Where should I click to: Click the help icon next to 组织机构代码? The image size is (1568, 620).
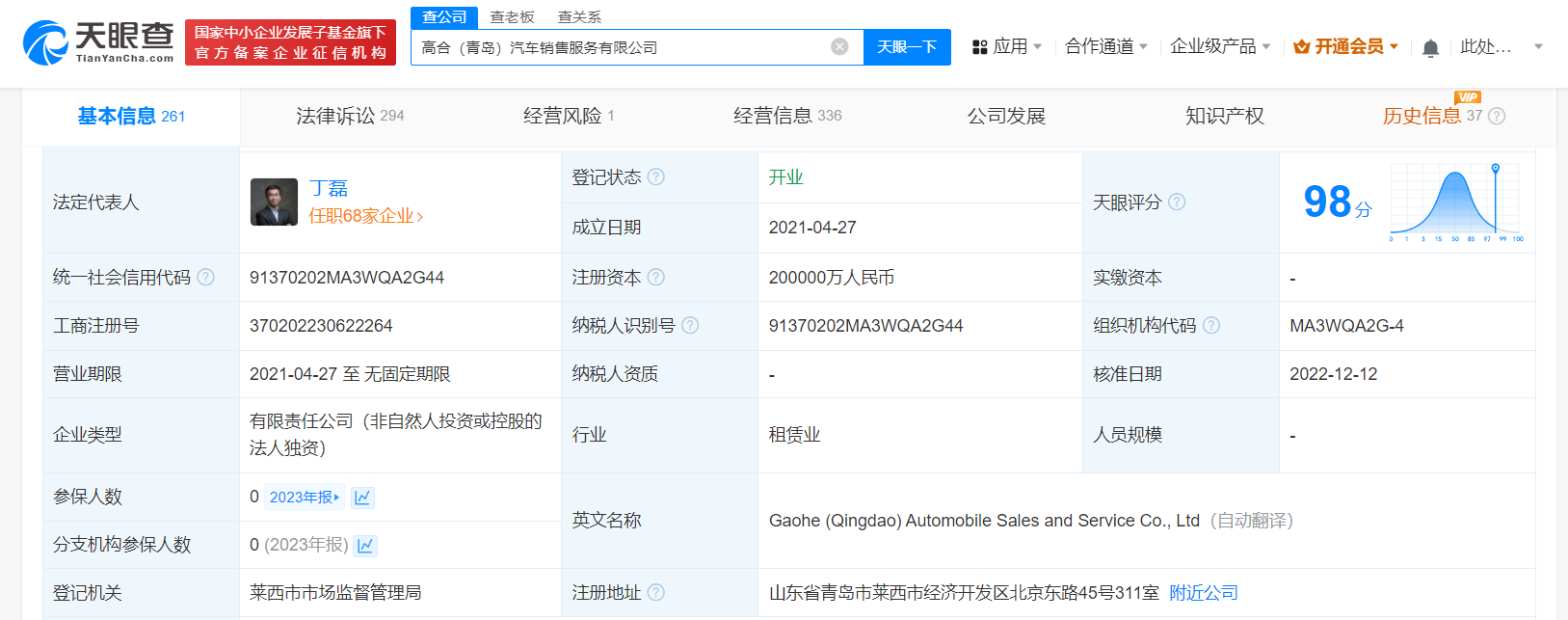click(x=1211, y=325)
